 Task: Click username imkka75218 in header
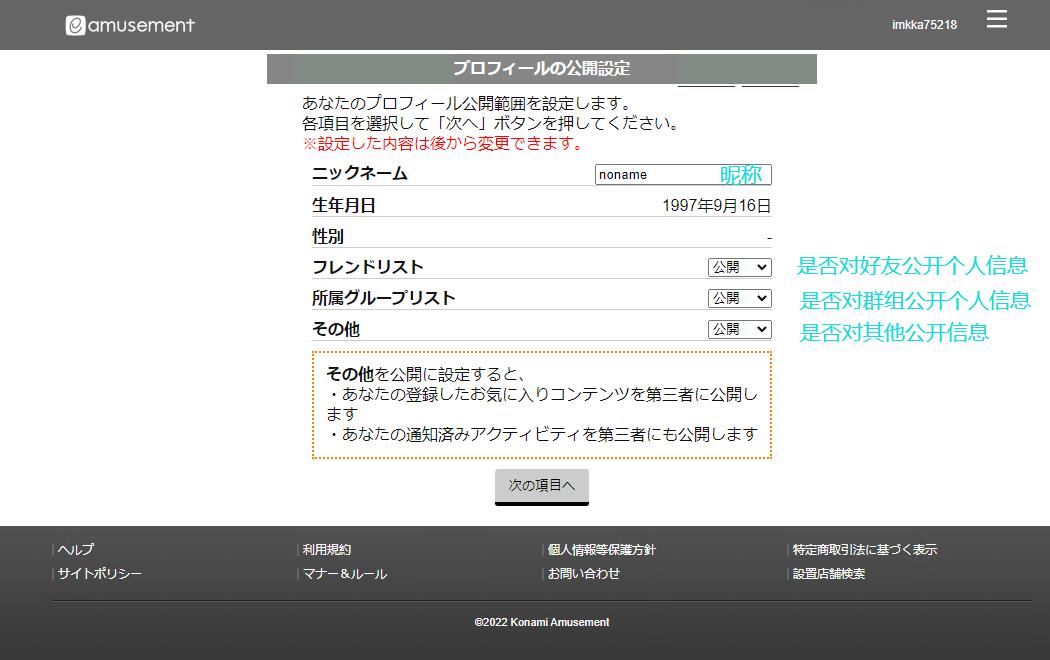point(923,25)
